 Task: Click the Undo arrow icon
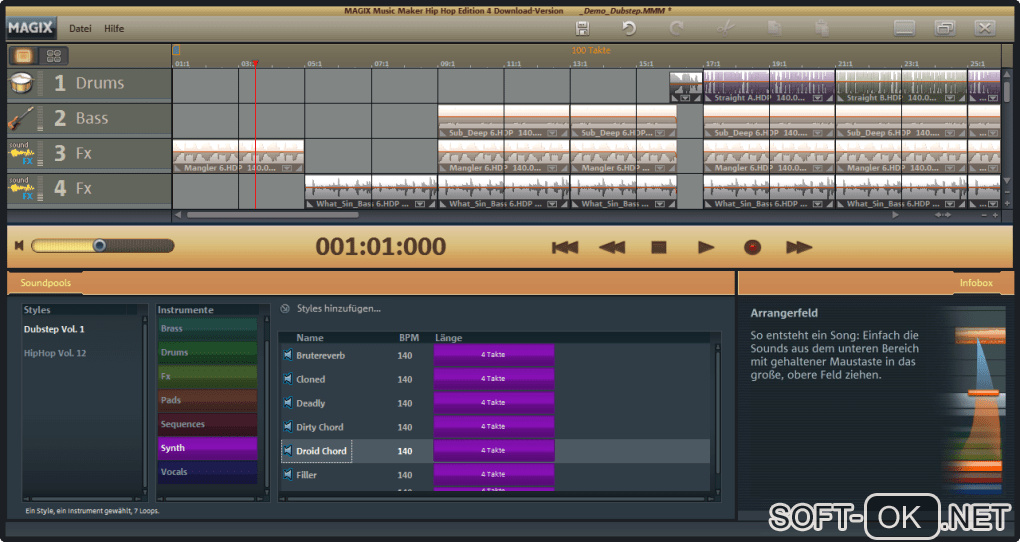(629, 28)
